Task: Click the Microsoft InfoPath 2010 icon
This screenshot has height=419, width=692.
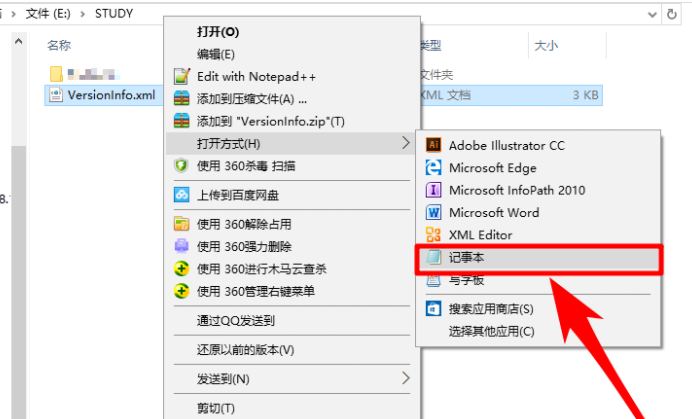Action: click(x=433, y=190)
